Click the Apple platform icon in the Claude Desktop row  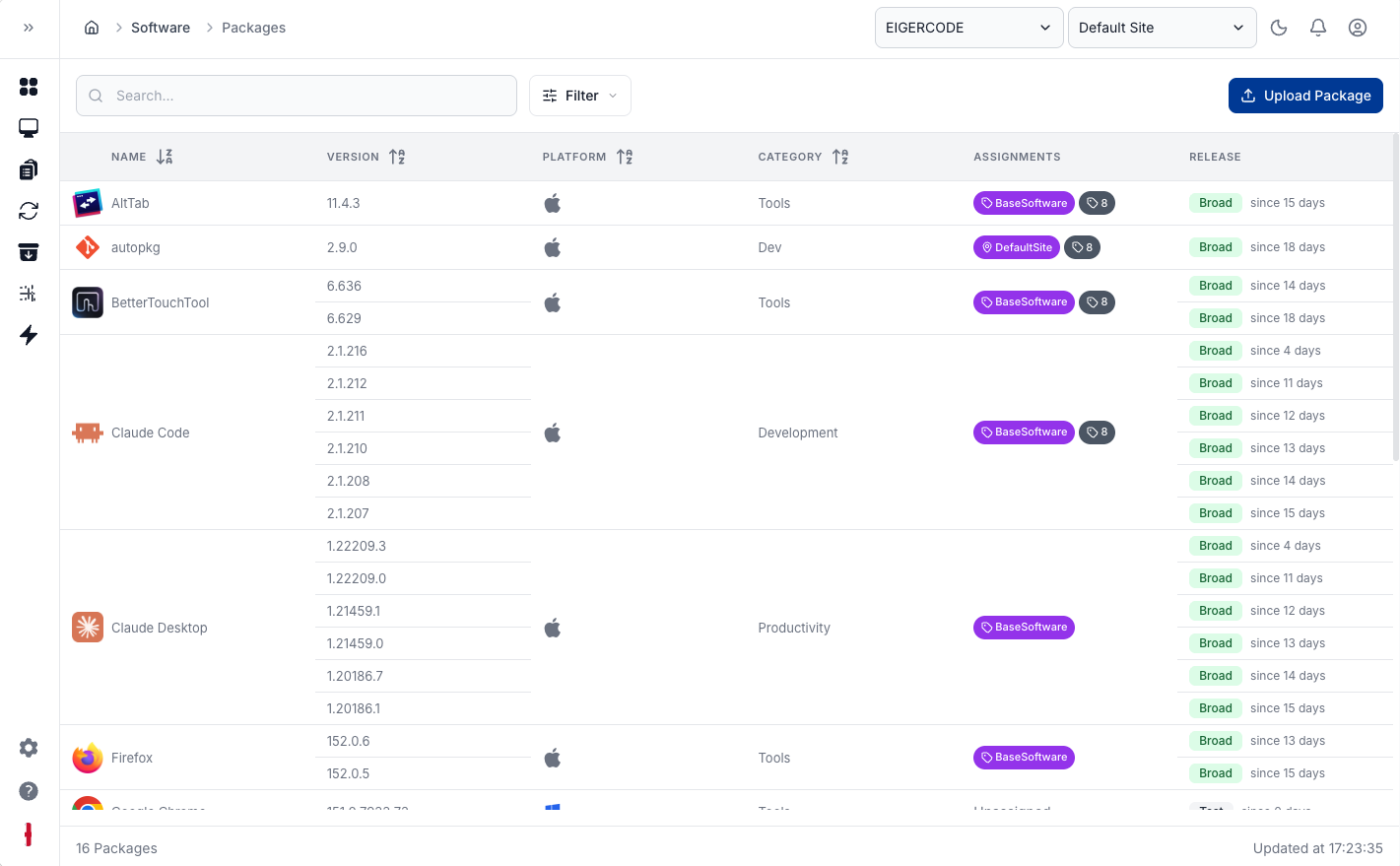553,628
